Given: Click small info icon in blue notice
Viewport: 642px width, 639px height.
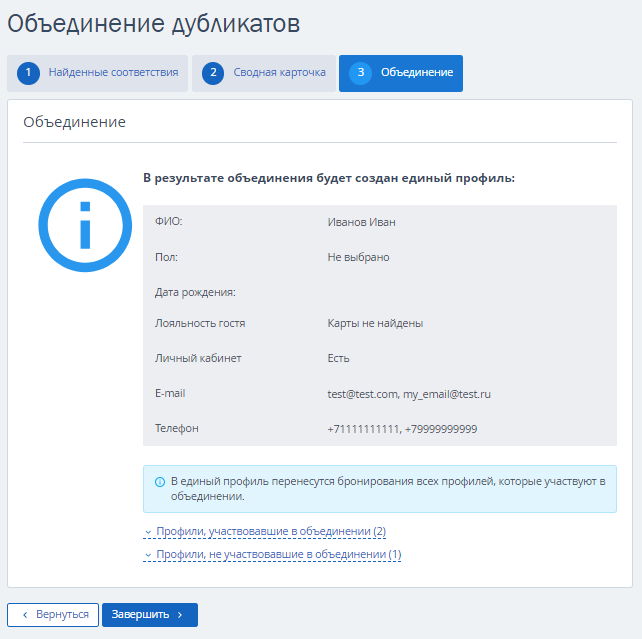Looking at the screenshot, I should pos(160,482).
